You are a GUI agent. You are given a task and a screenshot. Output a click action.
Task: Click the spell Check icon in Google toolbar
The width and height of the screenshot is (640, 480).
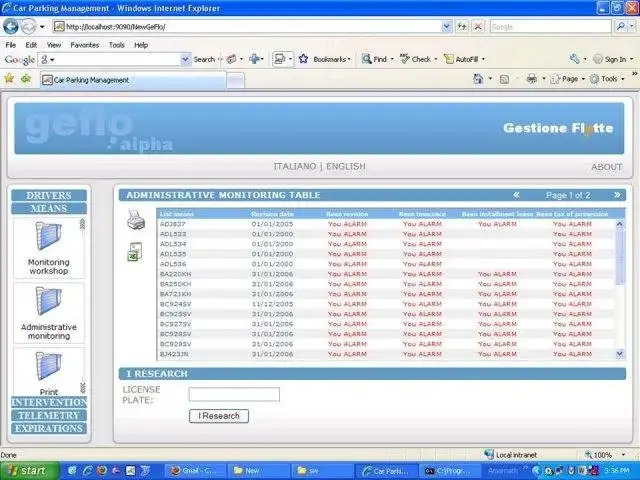point(404,59)
